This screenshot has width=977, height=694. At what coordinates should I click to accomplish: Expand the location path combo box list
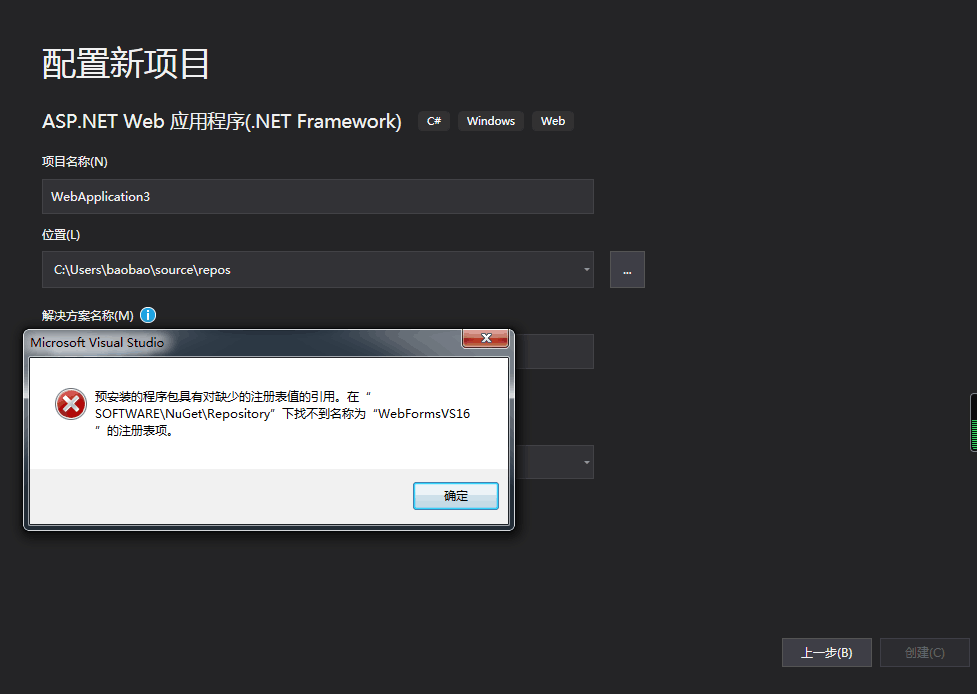(x=586, y=269)
